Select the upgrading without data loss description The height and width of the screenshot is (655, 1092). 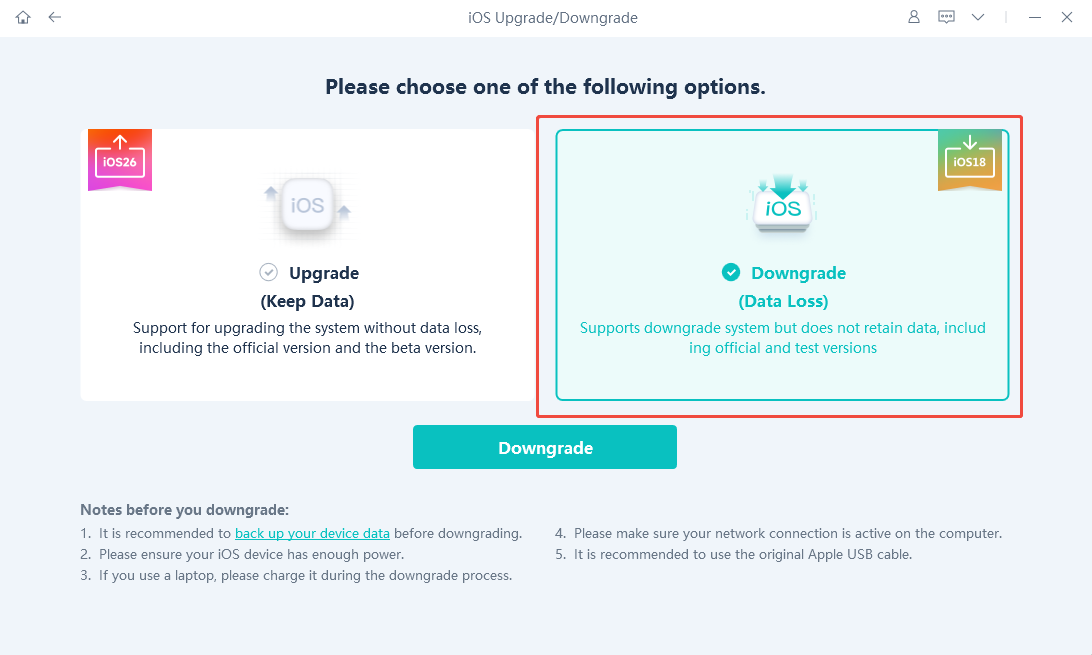307,338
